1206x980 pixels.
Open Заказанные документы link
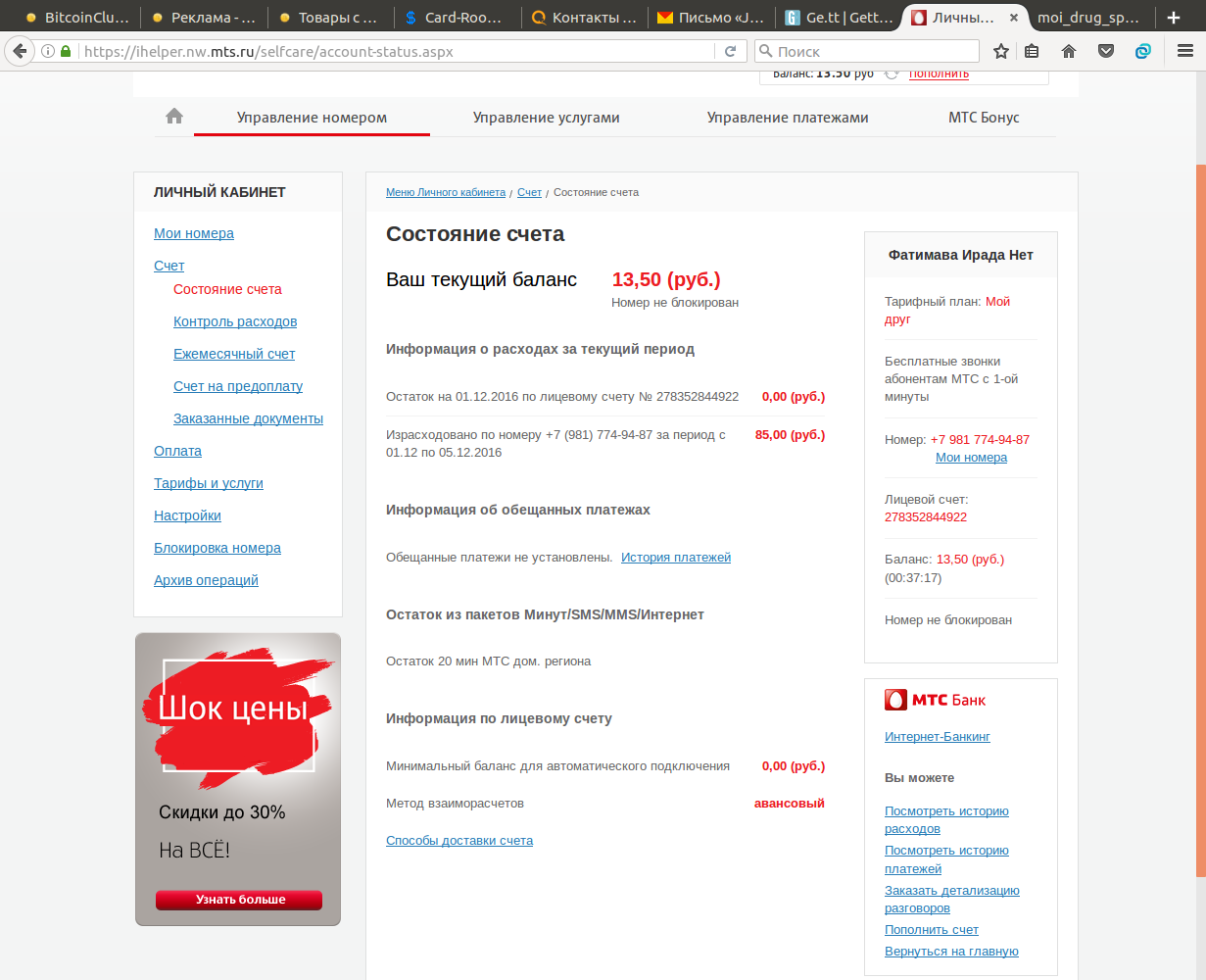tap(248, 418)
